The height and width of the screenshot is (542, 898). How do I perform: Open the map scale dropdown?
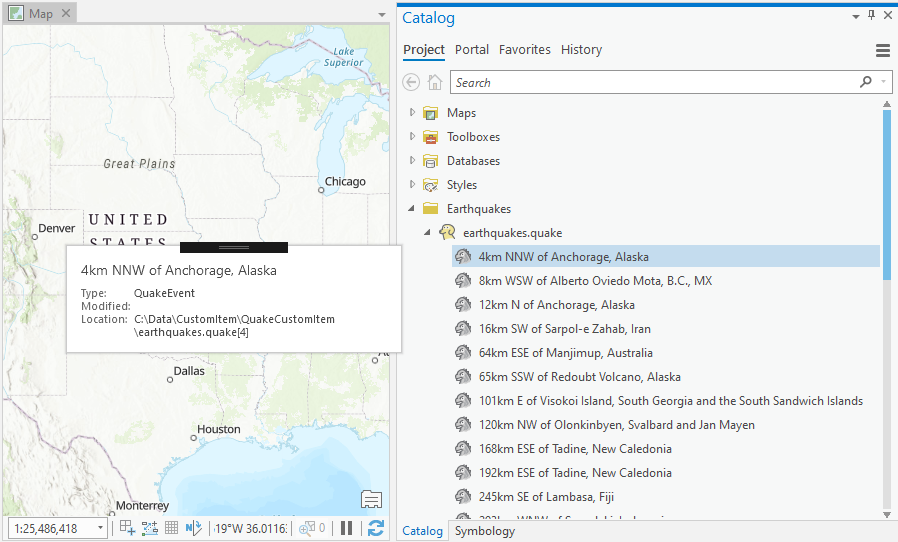100,528
